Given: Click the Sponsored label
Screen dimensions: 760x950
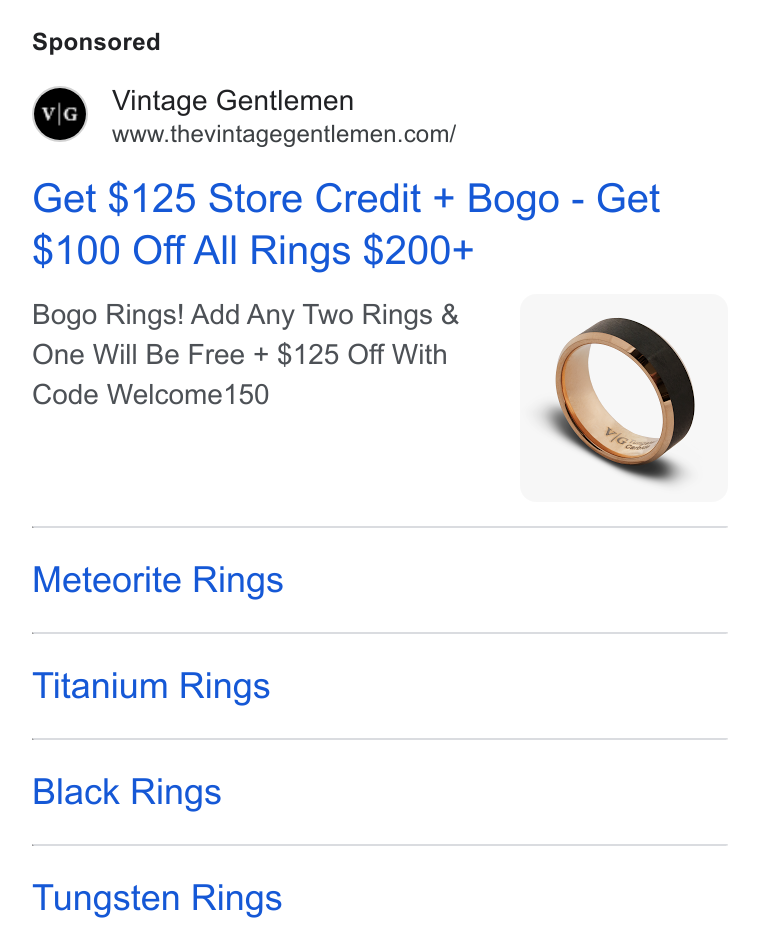Looking at the screenshot, I should 96,42.
